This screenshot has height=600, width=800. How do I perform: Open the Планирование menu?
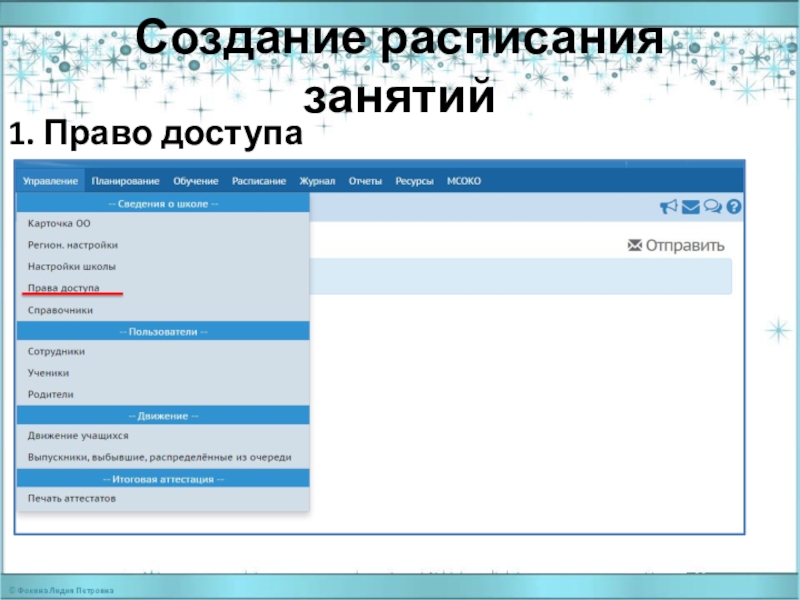point(125,181)
